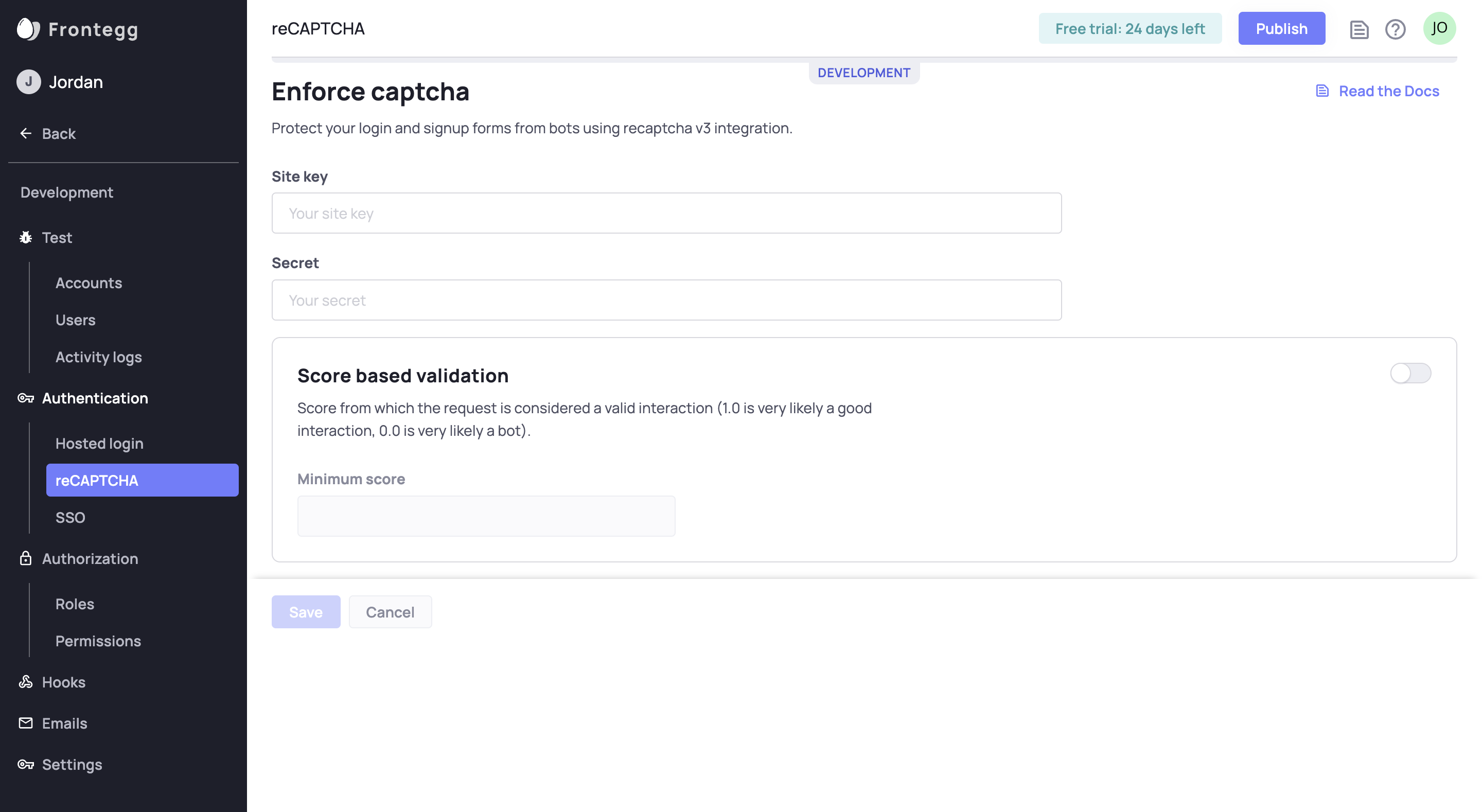Screen dimensions: 1482x812
Task: Click the Frontegg logo icon
Action: (28, 29)
